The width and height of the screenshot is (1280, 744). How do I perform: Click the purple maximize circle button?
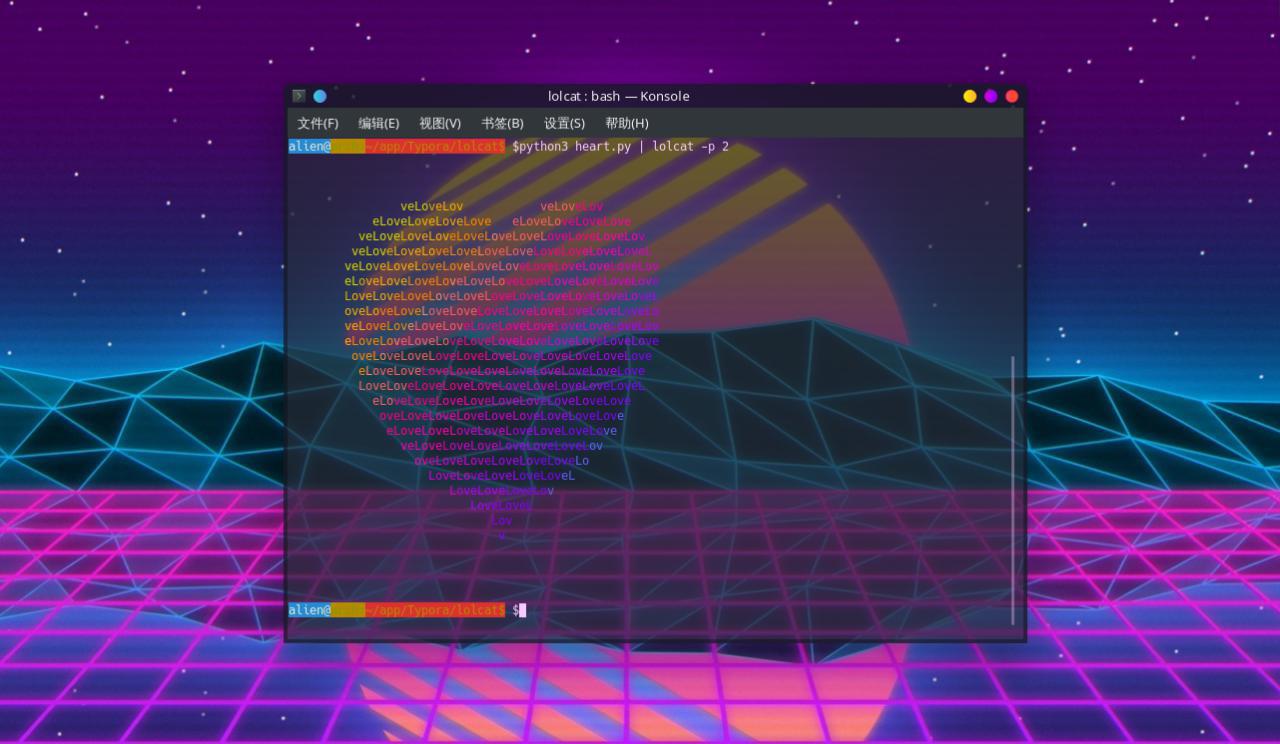(991, 96)
